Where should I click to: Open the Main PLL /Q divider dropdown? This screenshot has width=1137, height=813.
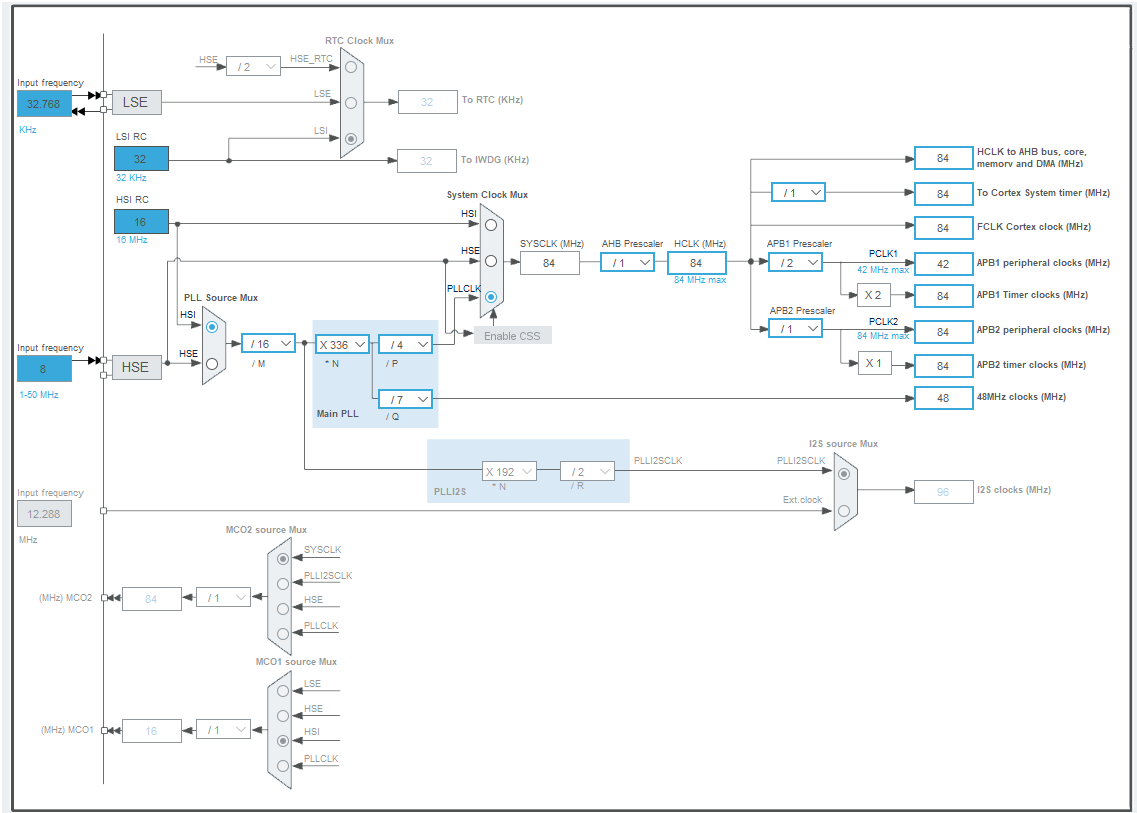click(405, 399)
